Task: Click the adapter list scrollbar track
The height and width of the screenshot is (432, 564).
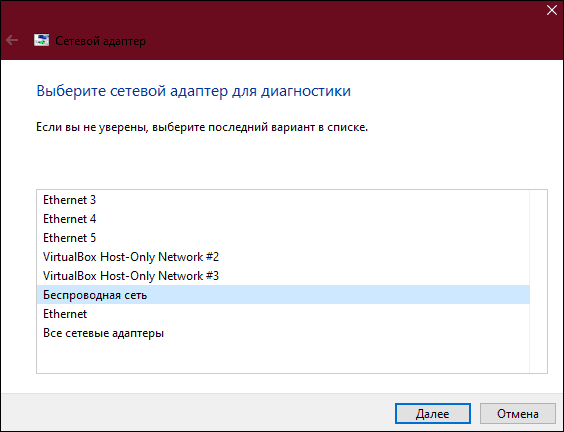Action: [x=538, y=282]
